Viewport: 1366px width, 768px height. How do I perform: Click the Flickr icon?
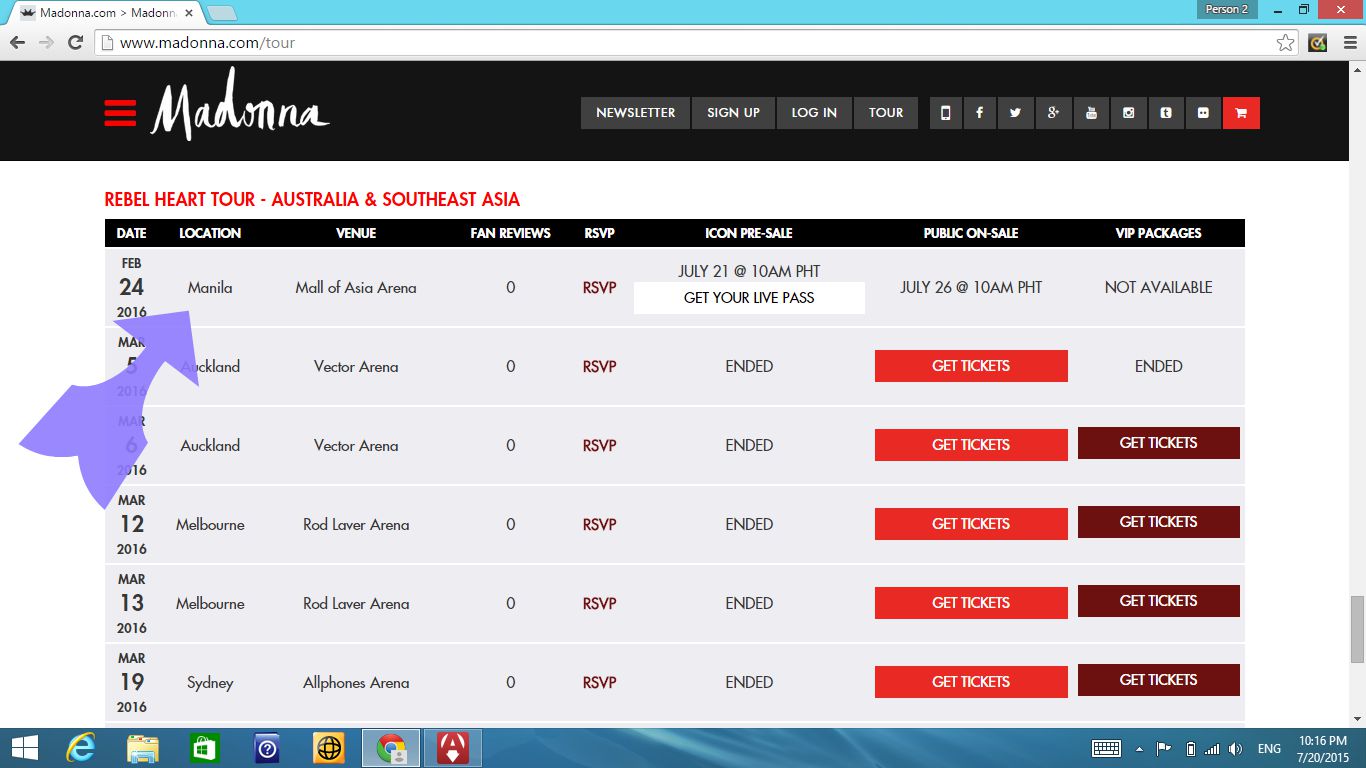(1203, 113)
